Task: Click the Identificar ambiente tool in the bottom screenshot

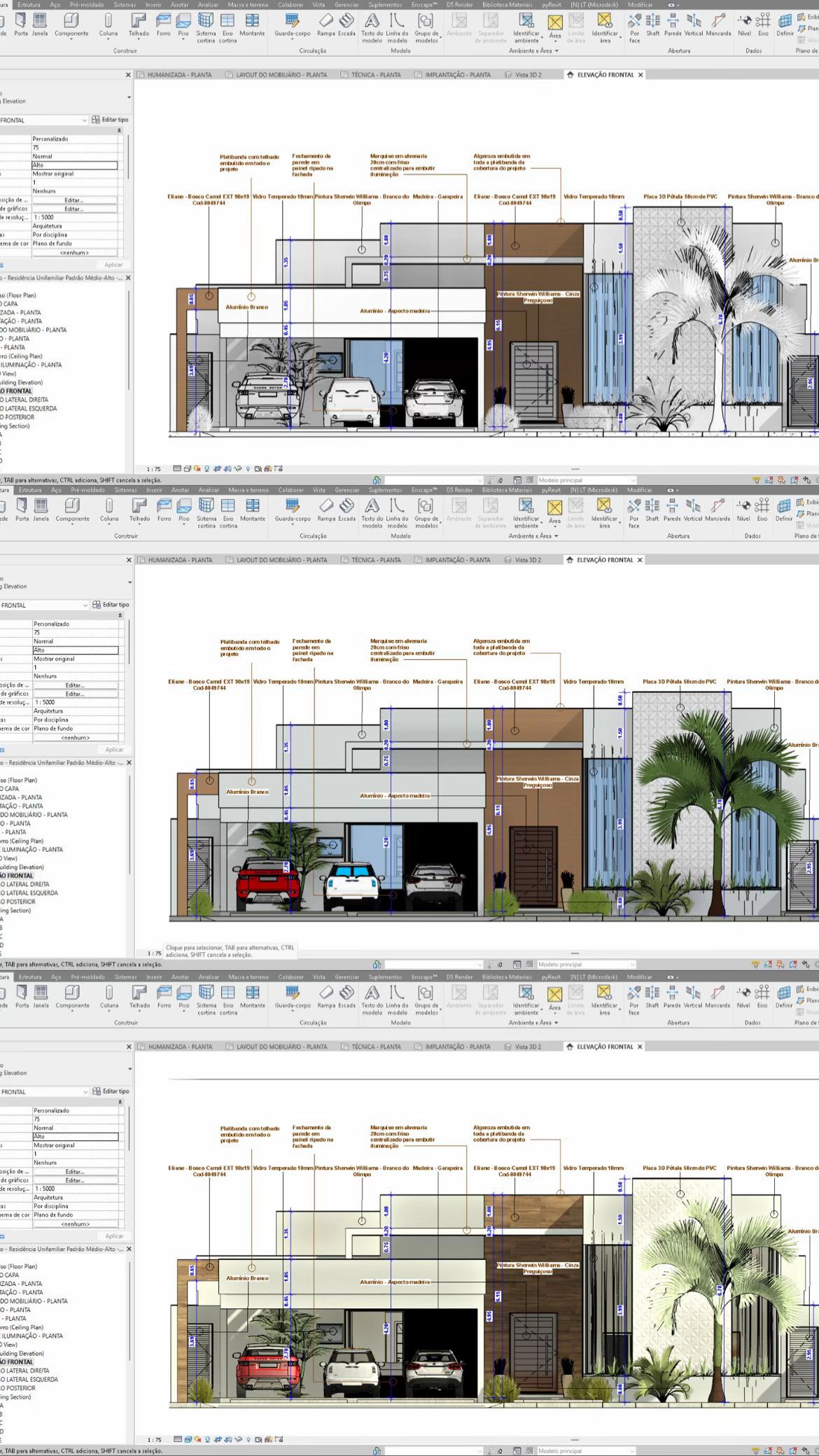Action: tap(526, 1000)
